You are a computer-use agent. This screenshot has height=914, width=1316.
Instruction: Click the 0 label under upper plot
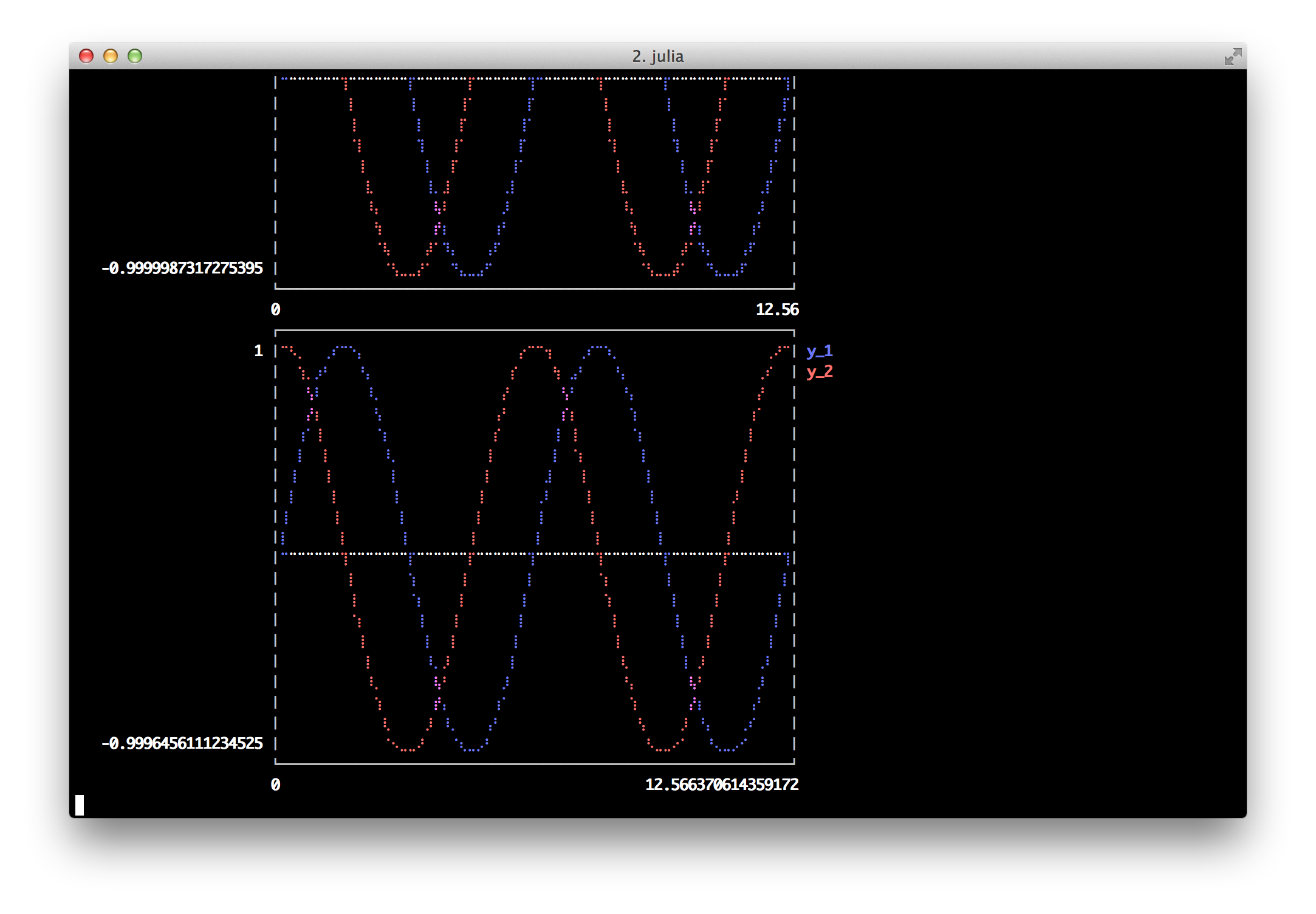click(x=275, y=309)
